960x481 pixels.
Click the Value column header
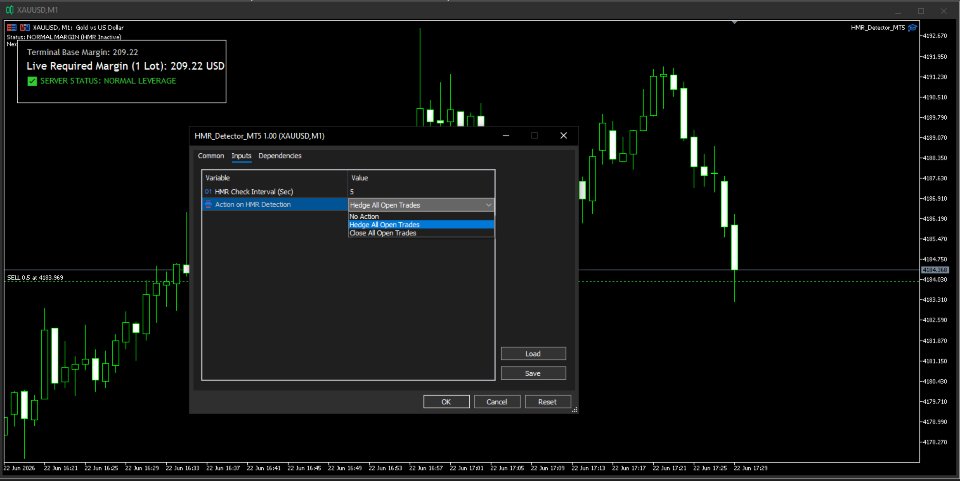pos(421,177)
